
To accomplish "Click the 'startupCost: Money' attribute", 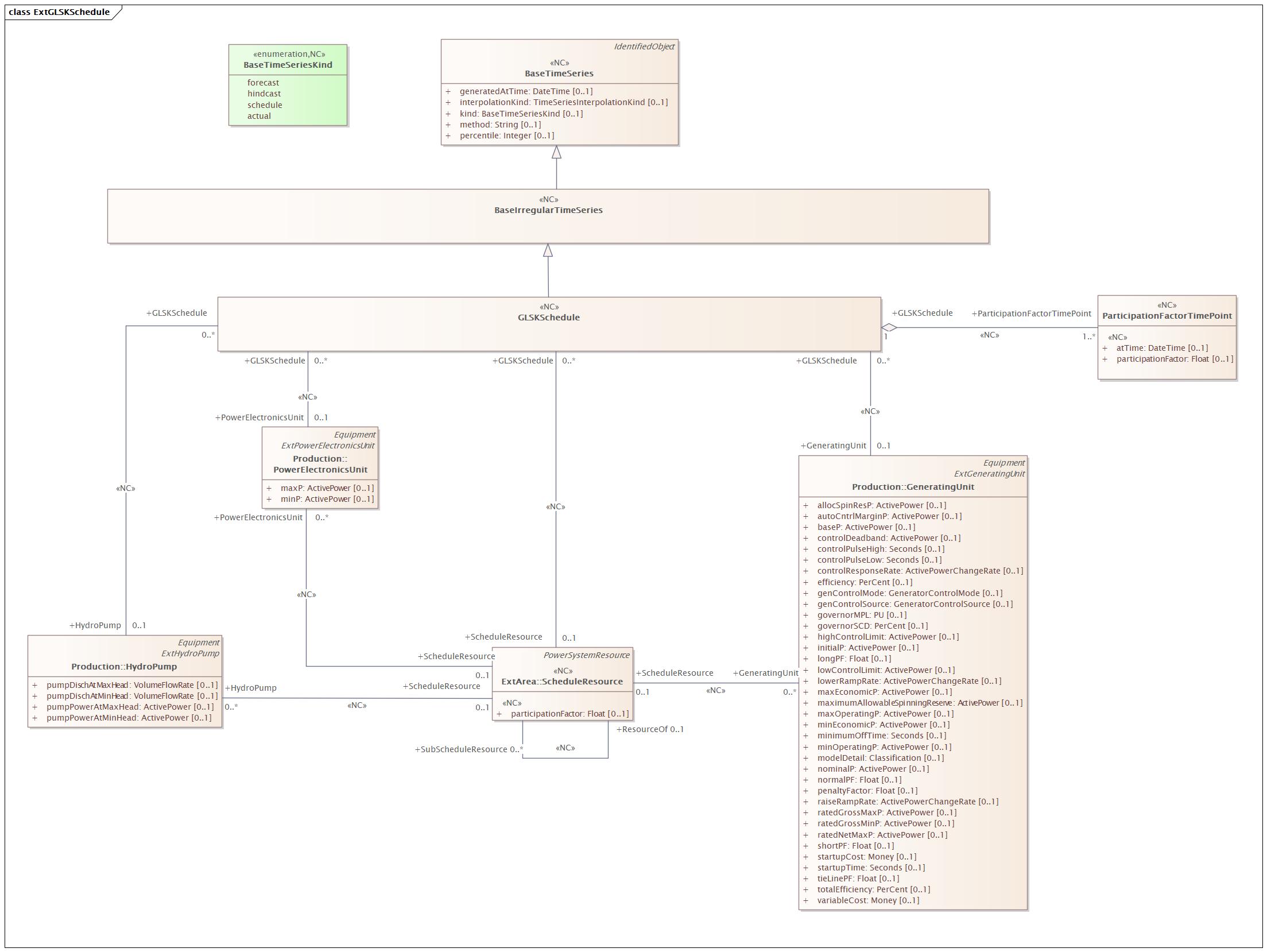I will tap(867, 857).
